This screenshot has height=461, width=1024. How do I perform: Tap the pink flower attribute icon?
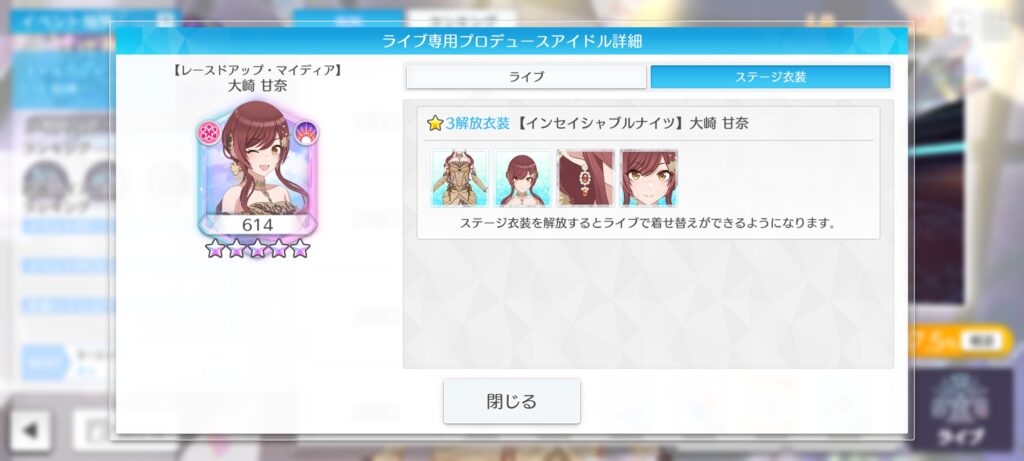209,133
